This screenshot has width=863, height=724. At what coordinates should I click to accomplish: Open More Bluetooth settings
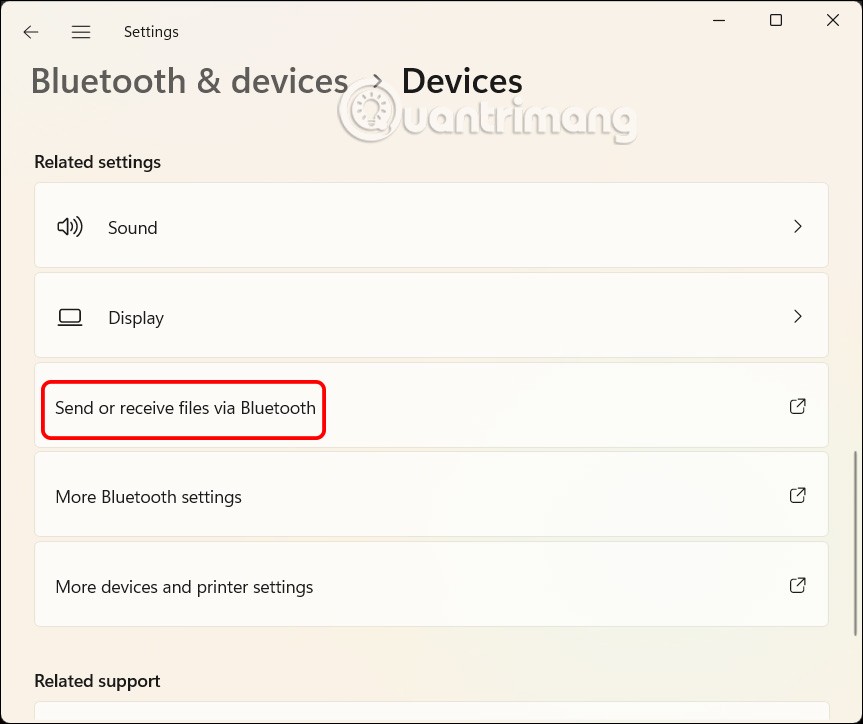[149, 497]
